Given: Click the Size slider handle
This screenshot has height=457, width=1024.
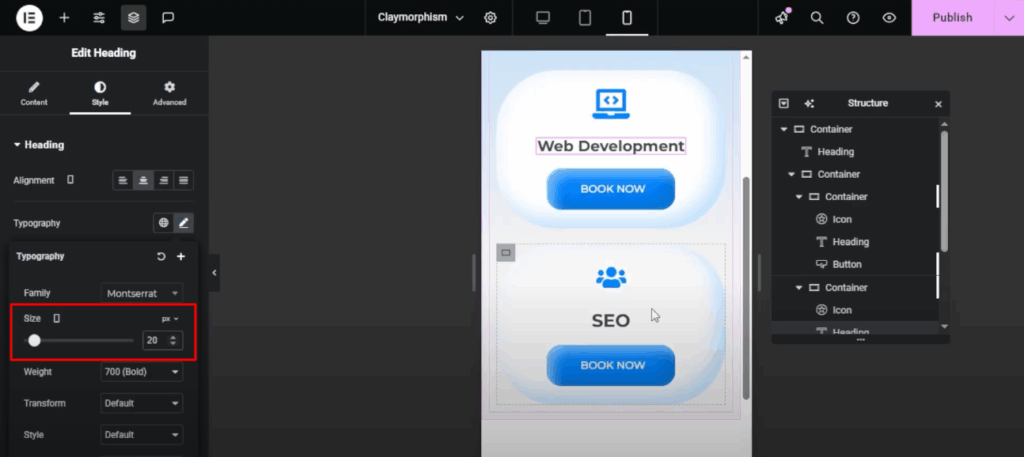Looking at the screenshot, I should coord(35,340).
